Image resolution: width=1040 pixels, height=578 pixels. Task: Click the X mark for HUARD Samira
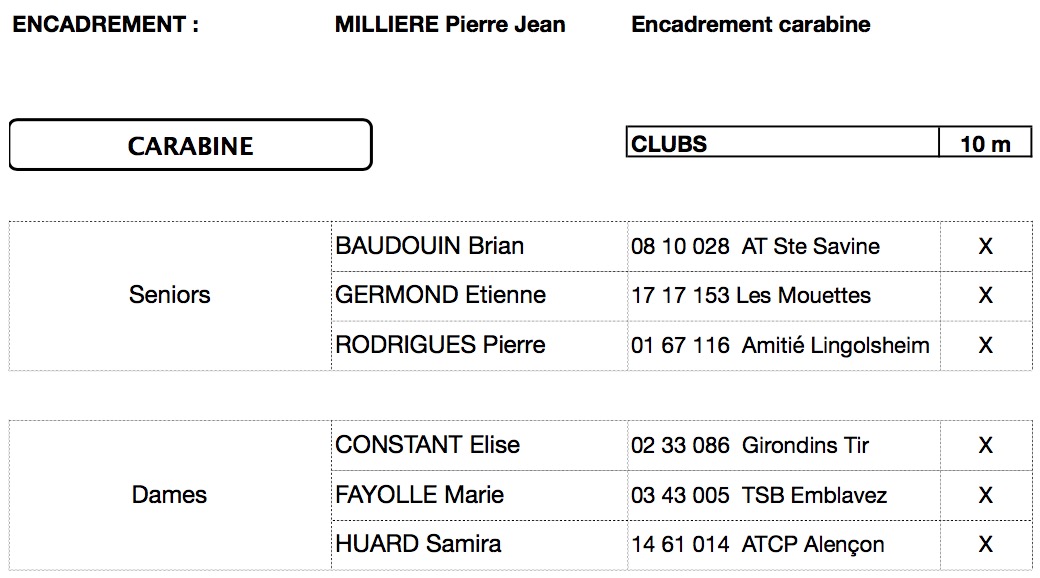point(986,544)
